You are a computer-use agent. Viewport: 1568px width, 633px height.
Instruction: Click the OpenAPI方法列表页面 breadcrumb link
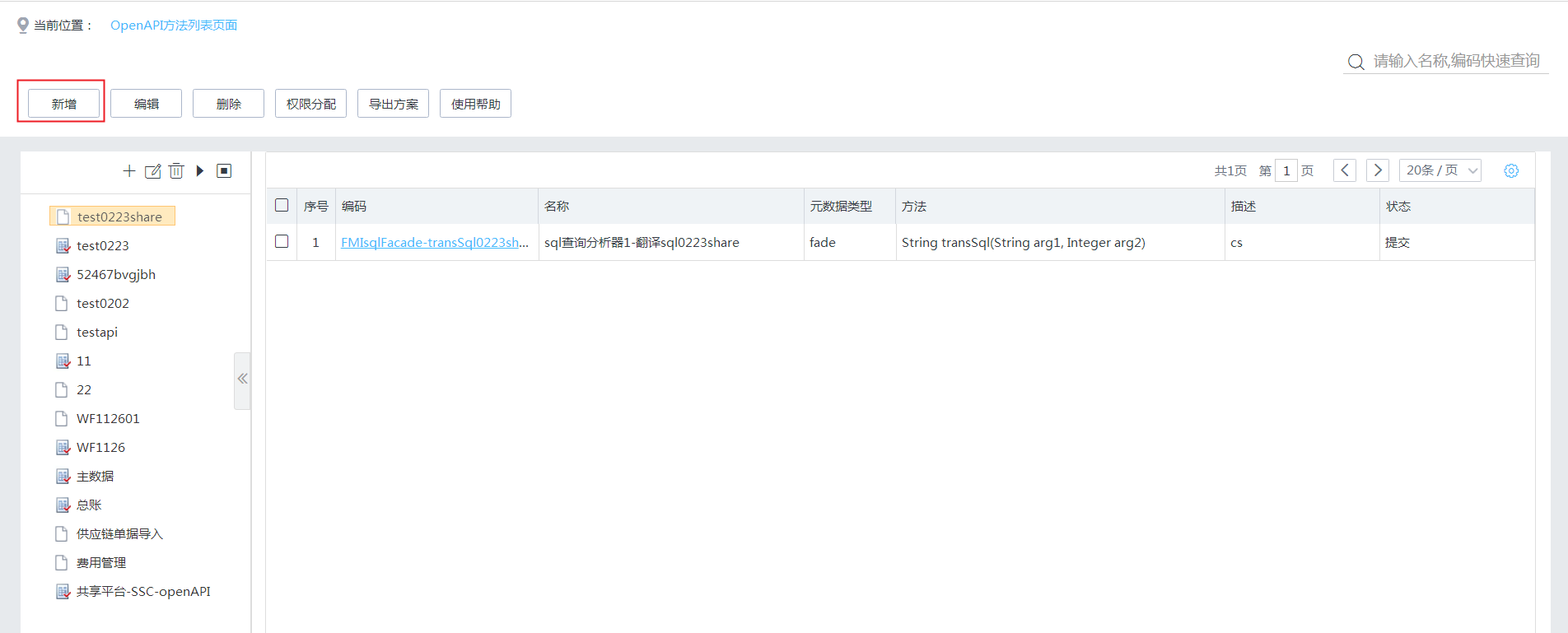point(174,26)
